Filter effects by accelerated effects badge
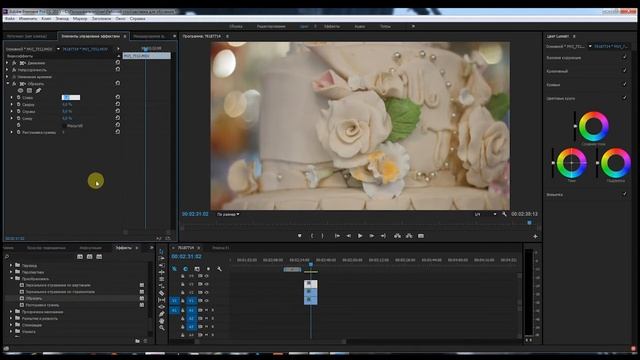640x360 pixels. 80,256
